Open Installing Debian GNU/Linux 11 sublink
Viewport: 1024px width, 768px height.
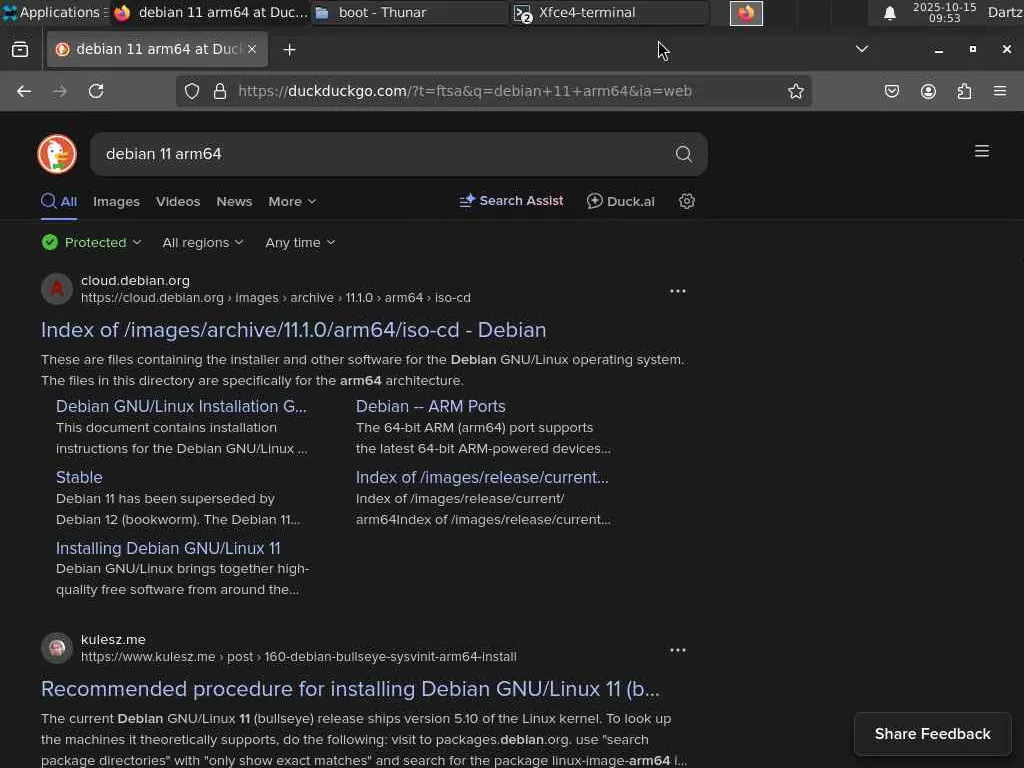(168, 549)
